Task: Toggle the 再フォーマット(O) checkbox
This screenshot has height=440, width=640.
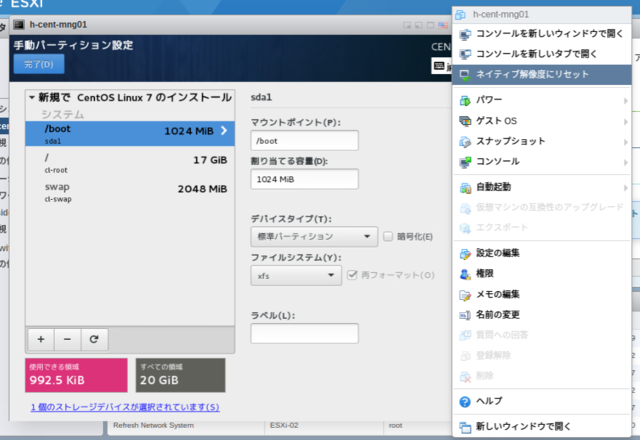Action: [x=352, y=275]
